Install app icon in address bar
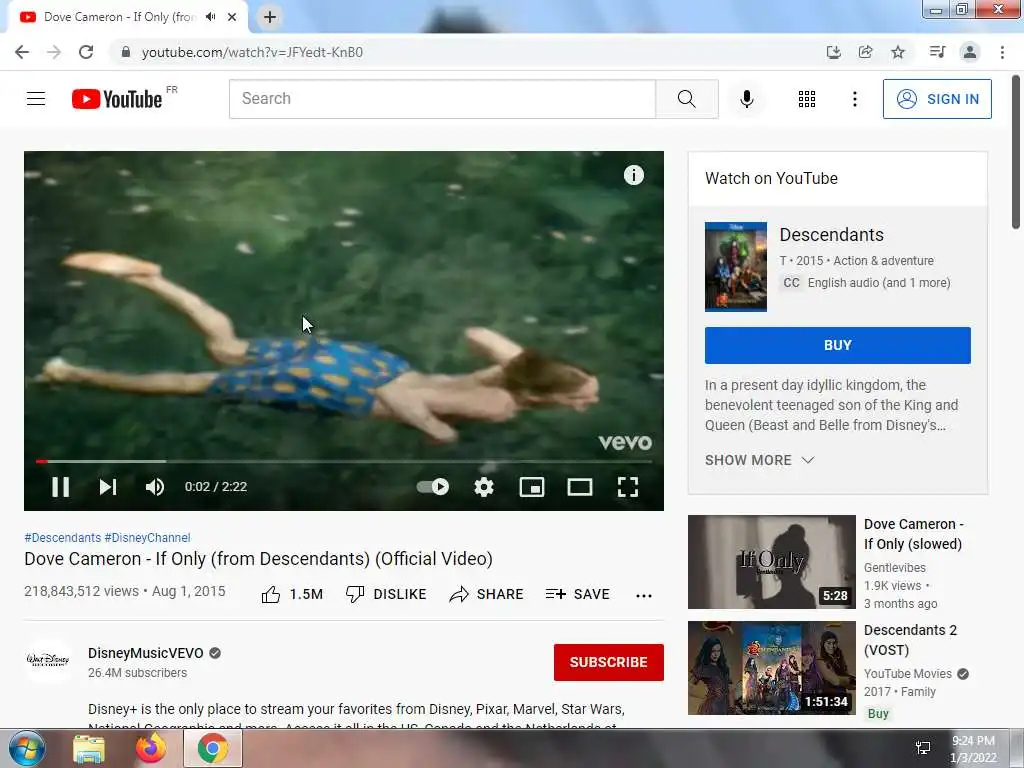 [x=833, y=52]
